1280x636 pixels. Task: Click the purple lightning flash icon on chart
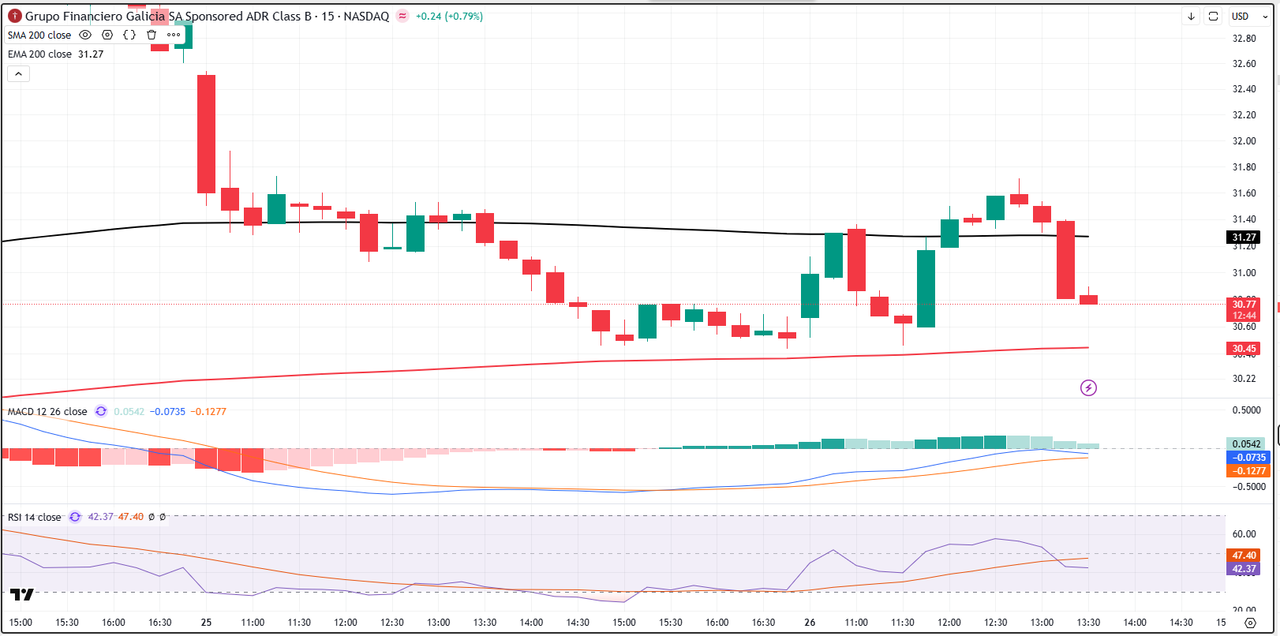[x=1089, y=387]
